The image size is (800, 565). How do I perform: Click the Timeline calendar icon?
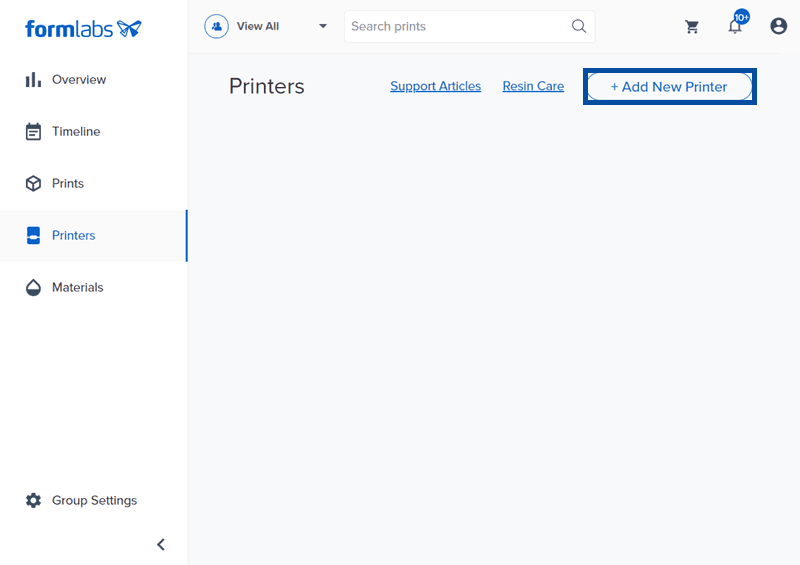click(33, 132)
